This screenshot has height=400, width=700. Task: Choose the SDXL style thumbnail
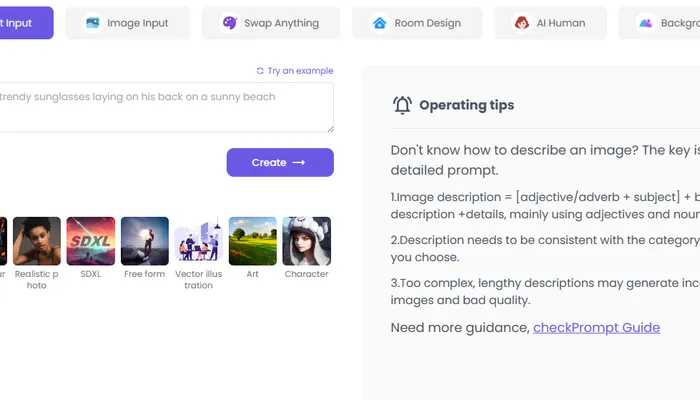[x=91, y=241]
